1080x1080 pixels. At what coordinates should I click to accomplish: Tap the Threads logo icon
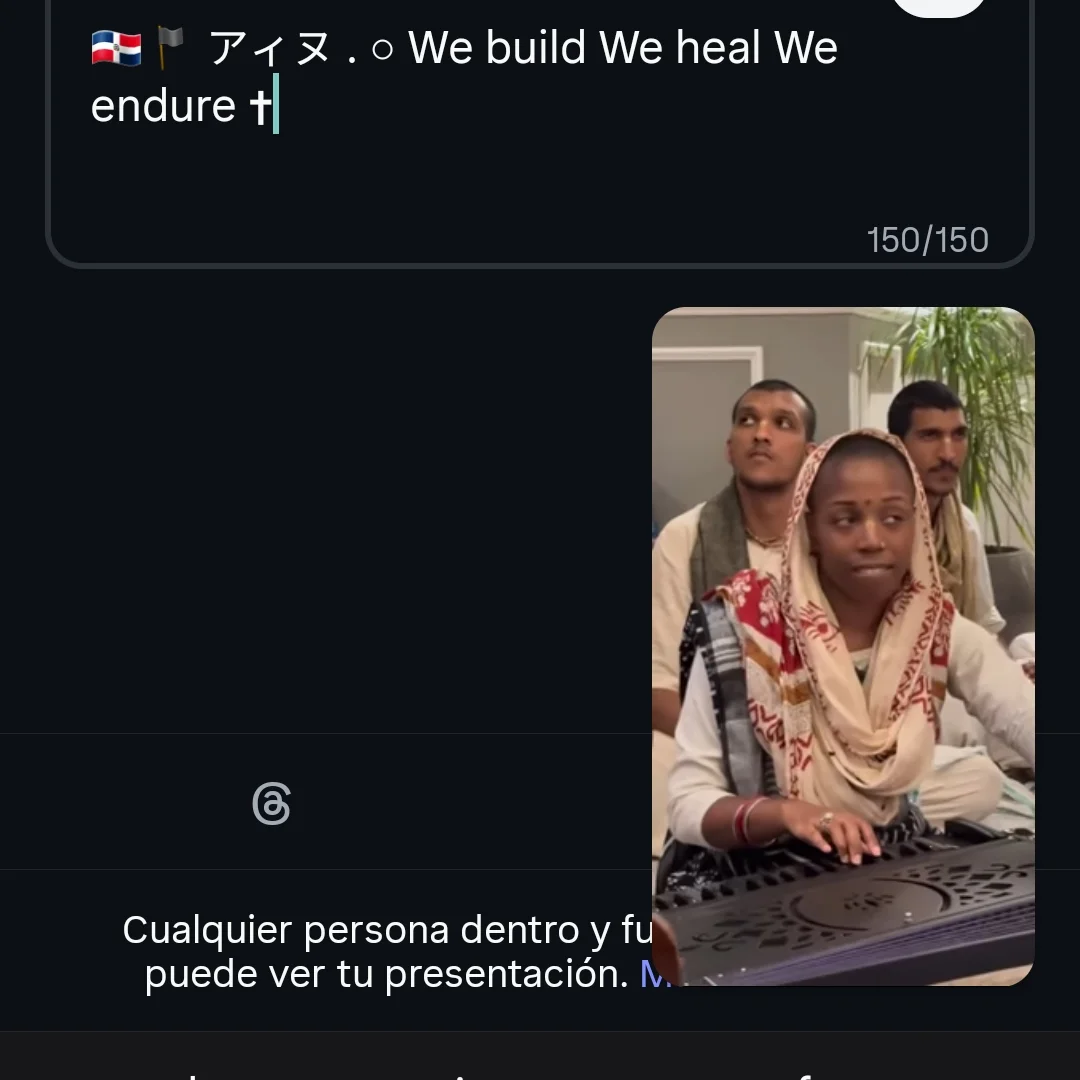(271, 803)
